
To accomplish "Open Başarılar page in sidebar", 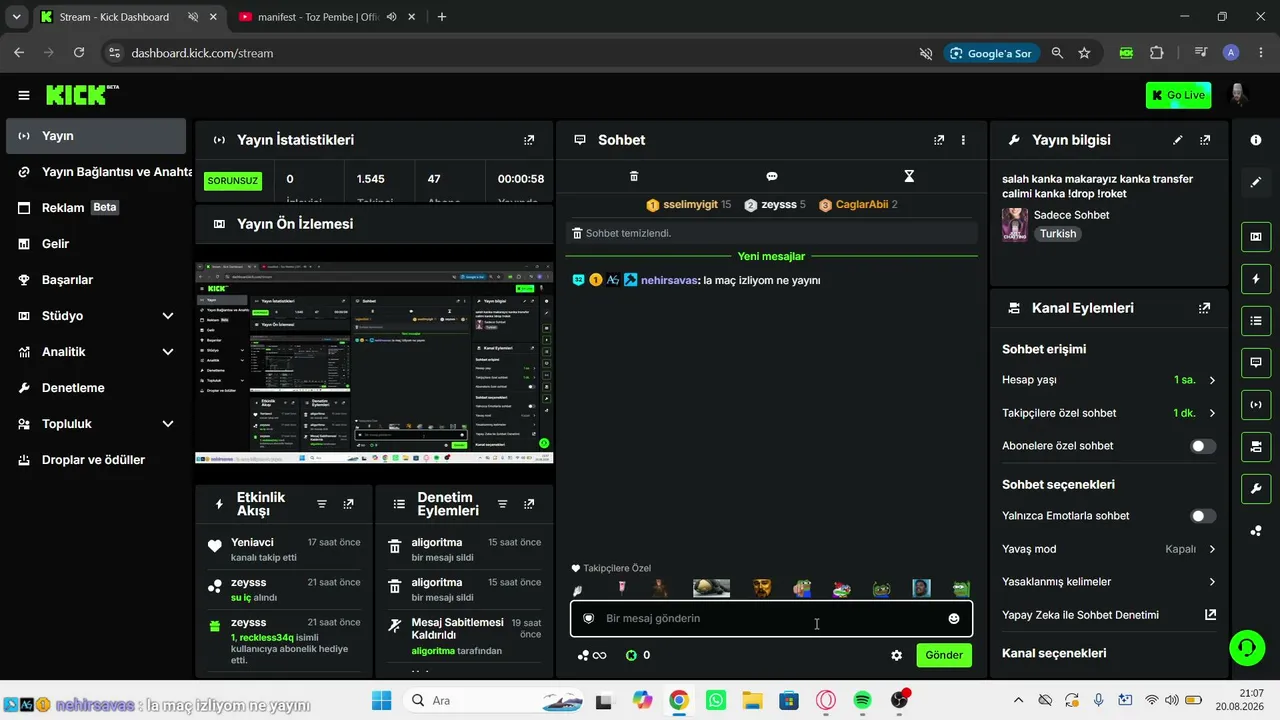I will pyautogui.click(x=96, y=280).
